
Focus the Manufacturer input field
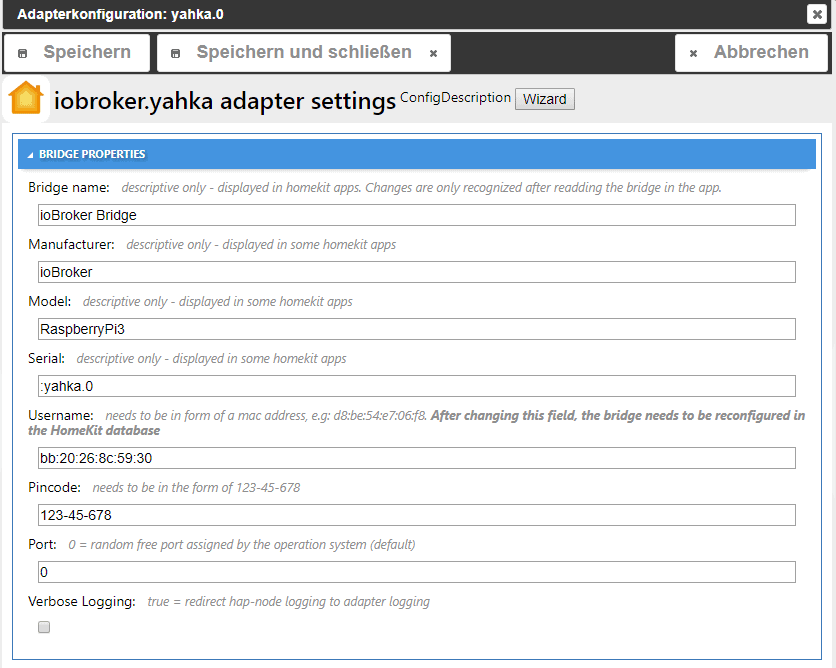(416, 272)
